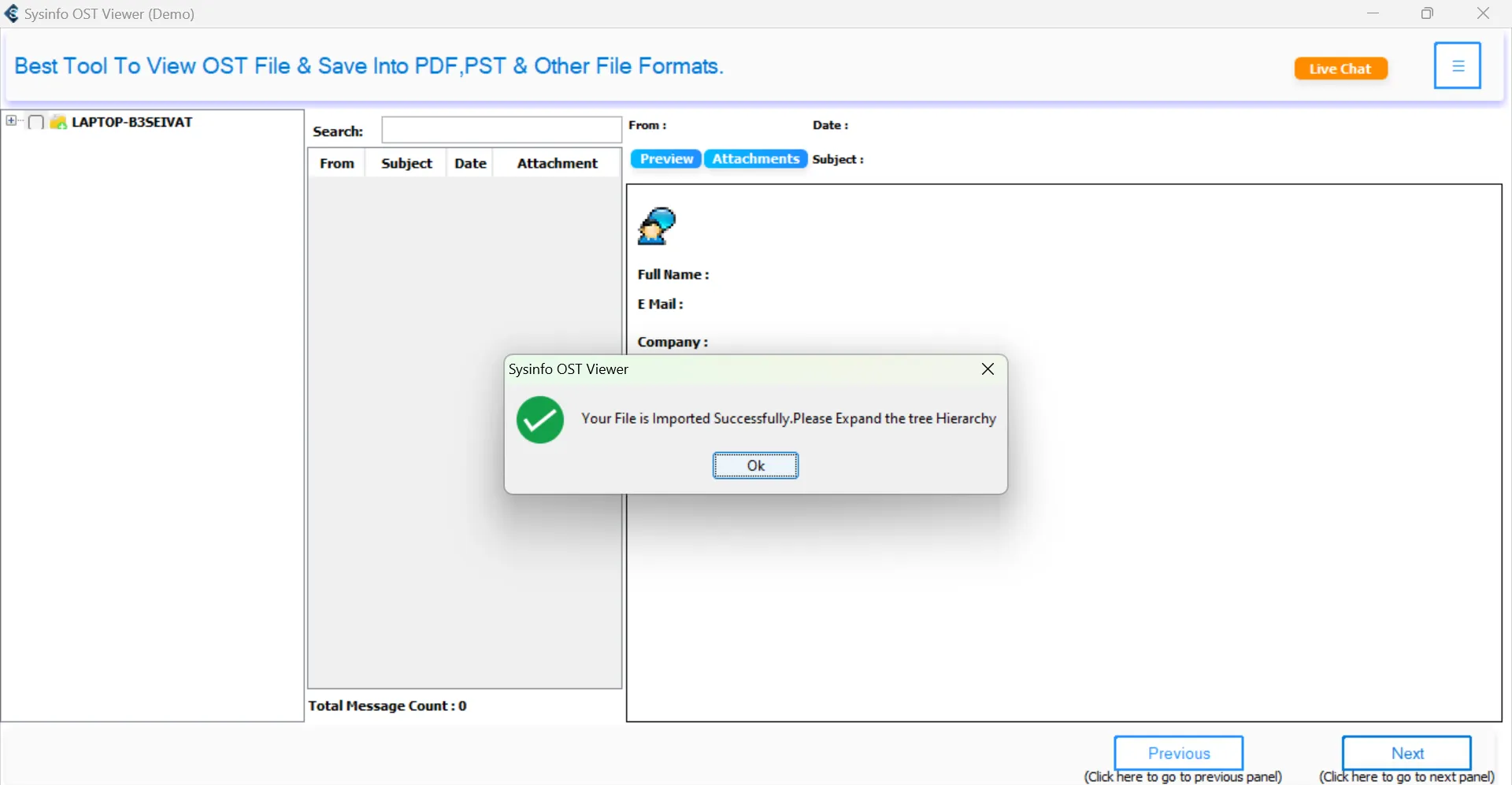Click the "go to previous panel" hint text
Image resolution: width=1512 pixels, height=785 pixels.
[1183, 777]
